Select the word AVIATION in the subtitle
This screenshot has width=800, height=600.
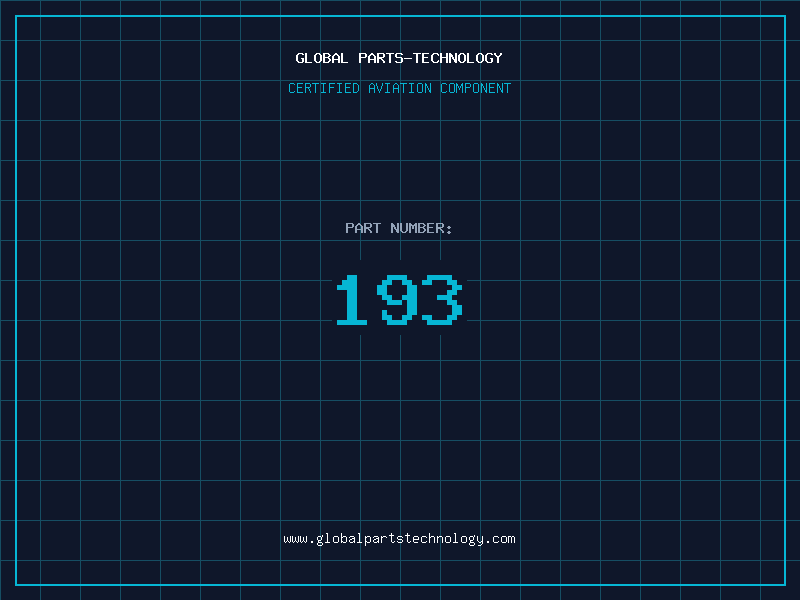pyautogui.click(x=400, y=89)
